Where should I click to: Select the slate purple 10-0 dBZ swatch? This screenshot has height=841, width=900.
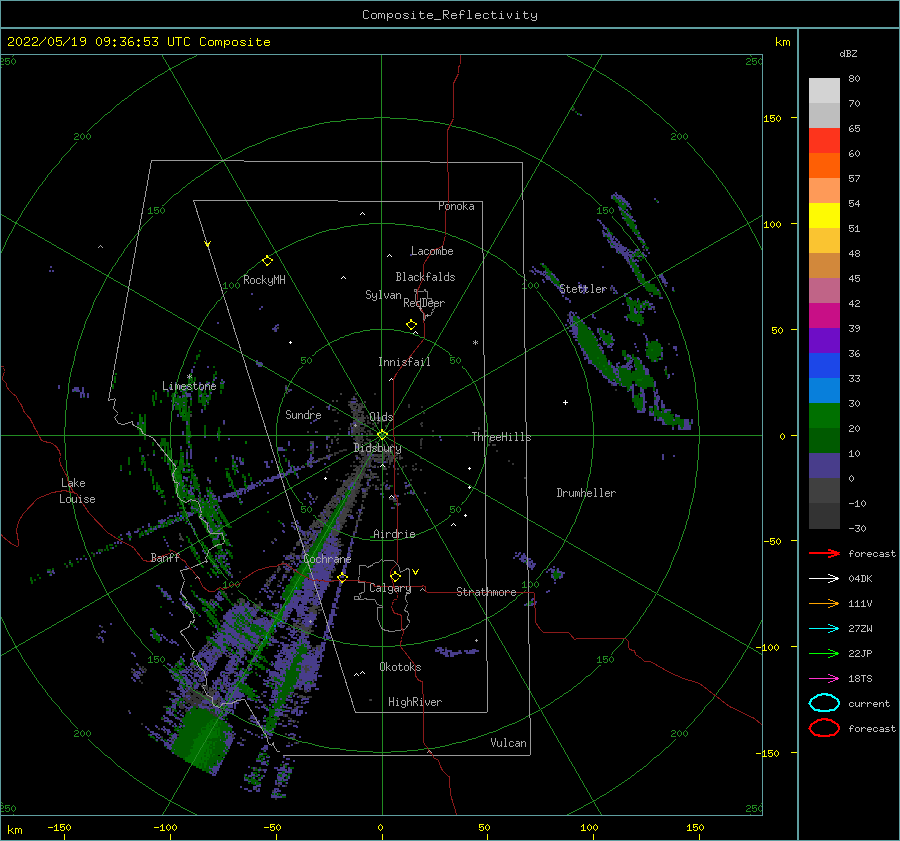824,465
